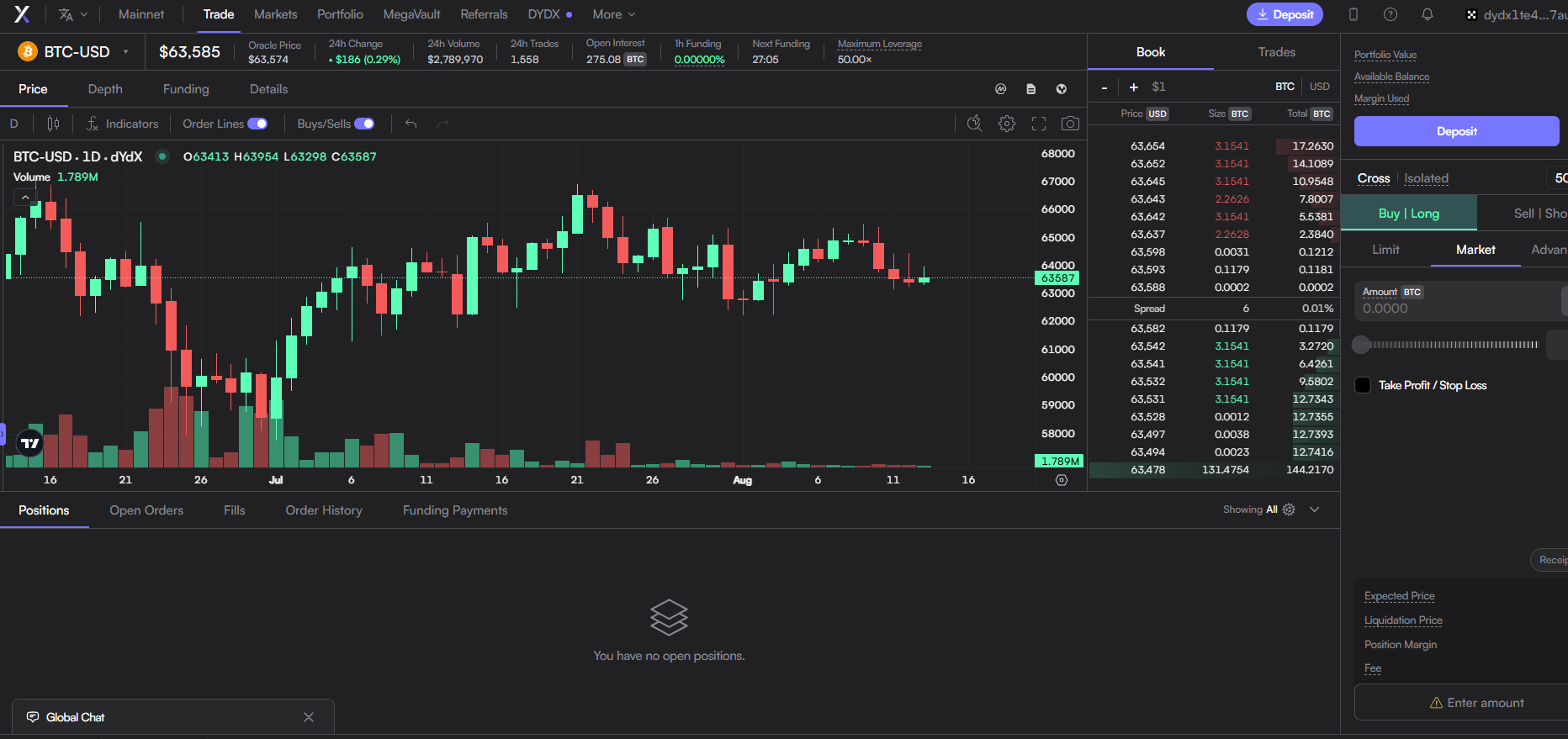Undo the last chart action

click(x=411, y=124)
